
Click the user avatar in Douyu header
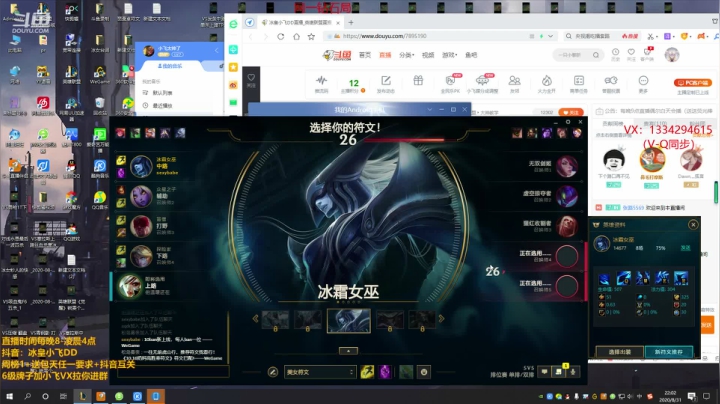(x=672, y=55)
